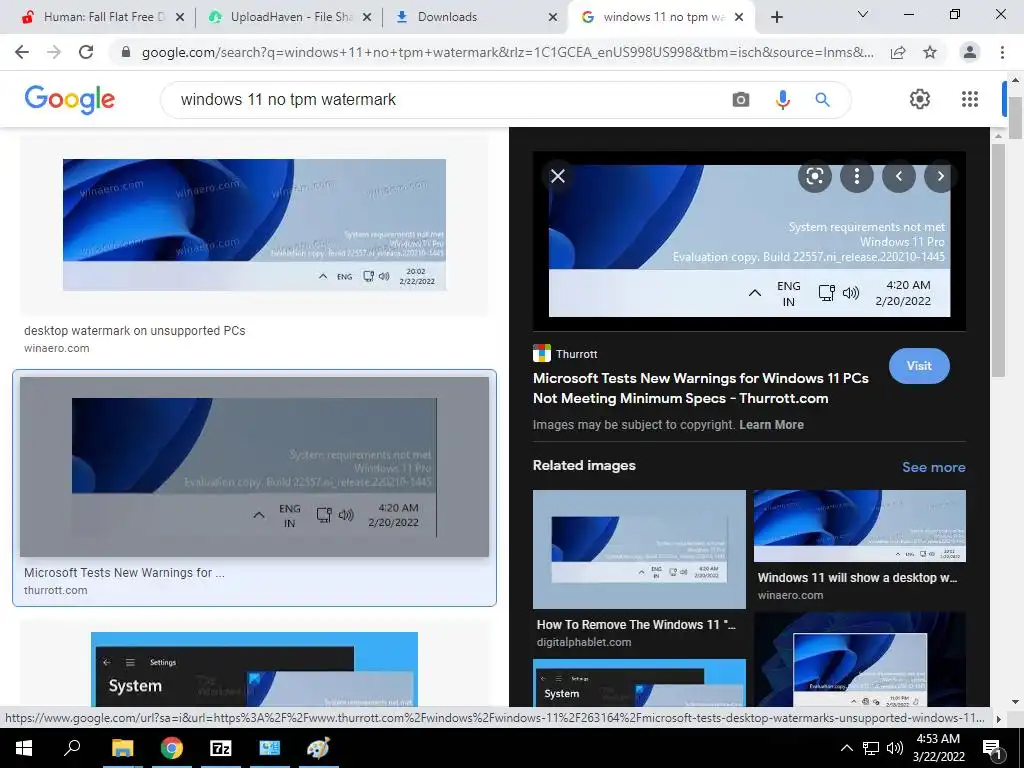Click the Google logo
This screenshot has width=1024, height=768.
coord(69,99)
